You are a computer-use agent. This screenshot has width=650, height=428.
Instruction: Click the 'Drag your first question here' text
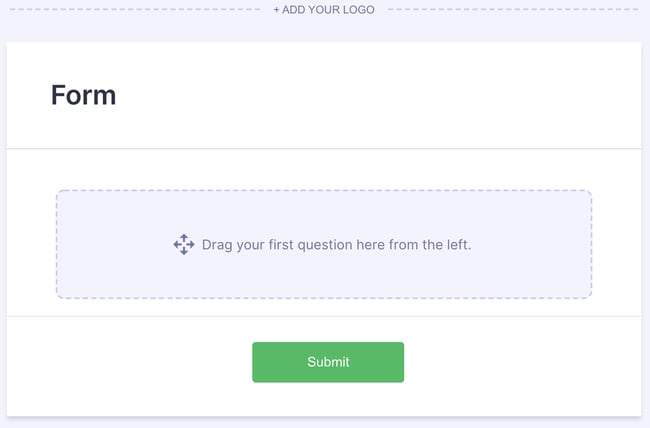coord(336,245)
